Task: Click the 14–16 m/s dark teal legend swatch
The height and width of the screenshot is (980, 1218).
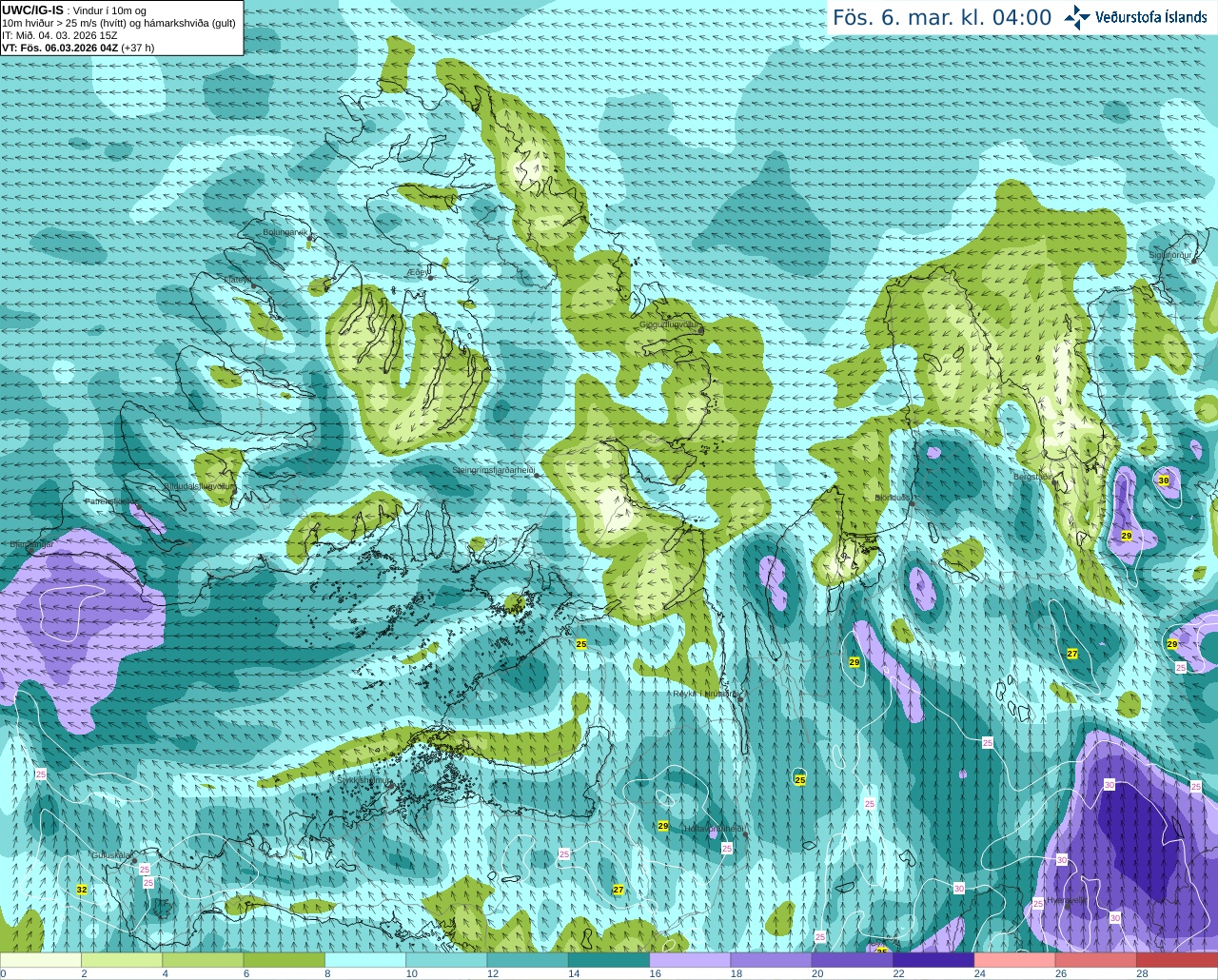Action: click(x=609, y=960)
